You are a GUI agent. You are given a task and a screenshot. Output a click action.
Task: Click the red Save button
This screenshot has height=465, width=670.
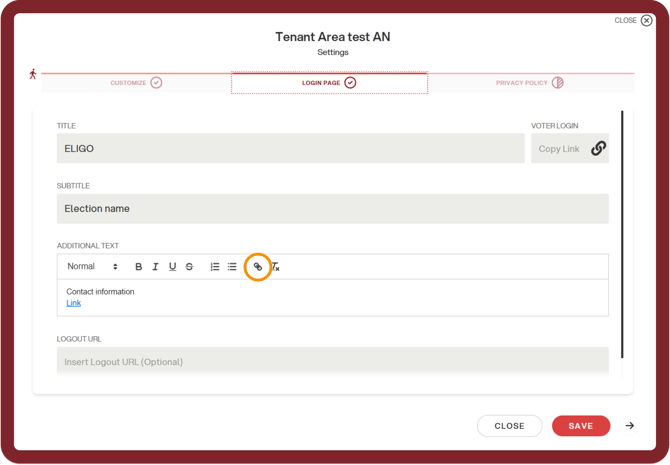[581, 426]
